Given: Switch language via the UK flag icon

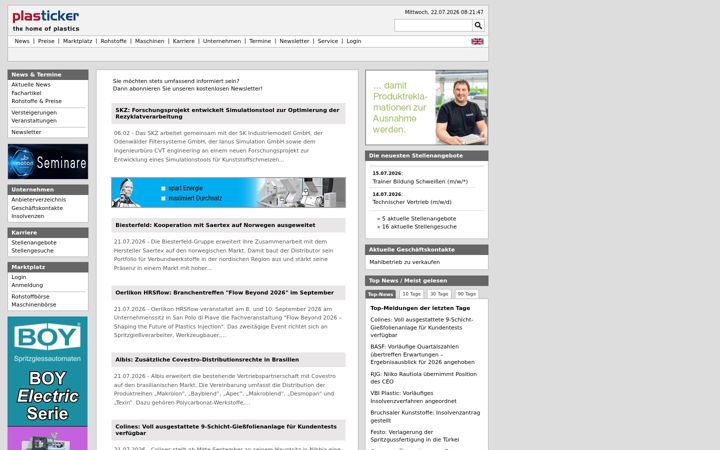Looking at the screenshot, I should (477, 41).
